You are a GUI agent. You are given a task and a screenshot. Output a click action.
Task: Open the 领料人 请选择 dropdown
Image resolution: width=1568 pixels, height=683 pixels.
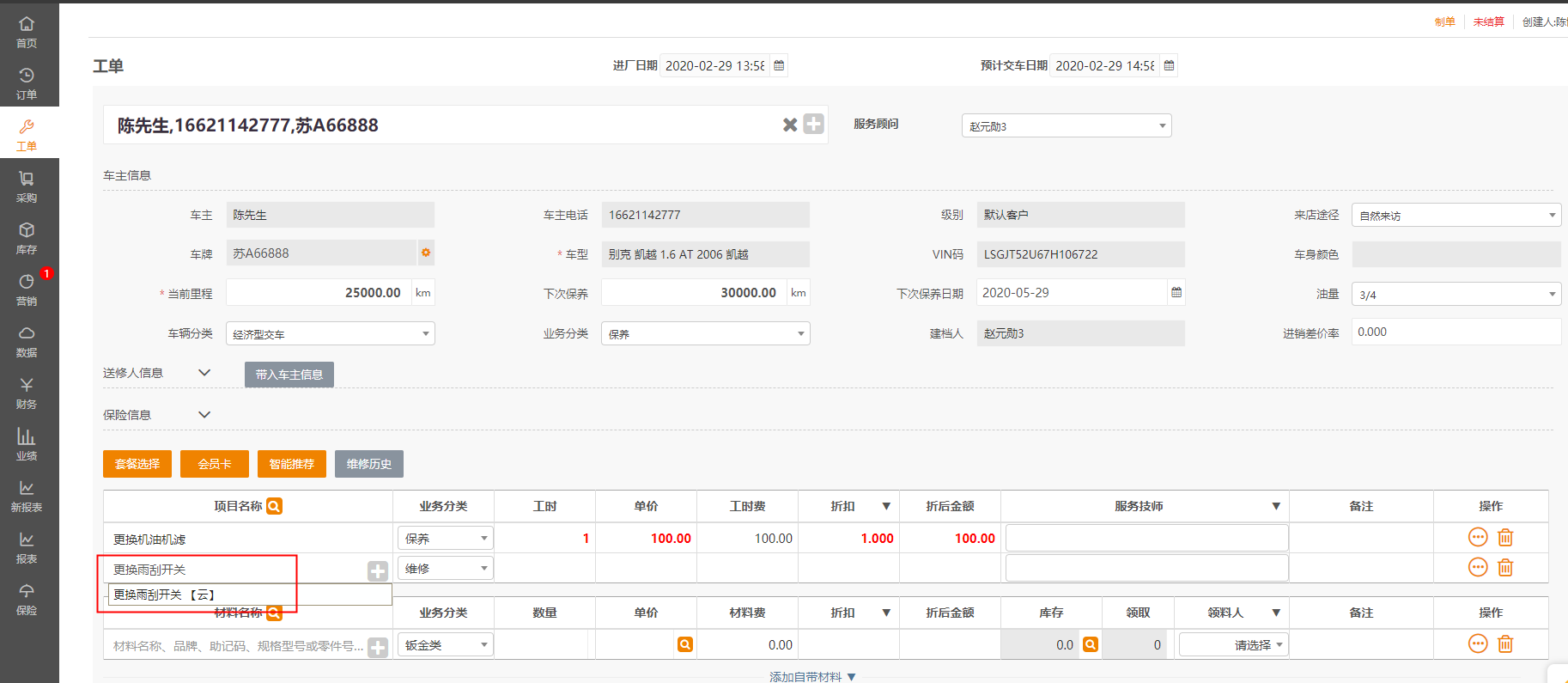[1234, 644]
